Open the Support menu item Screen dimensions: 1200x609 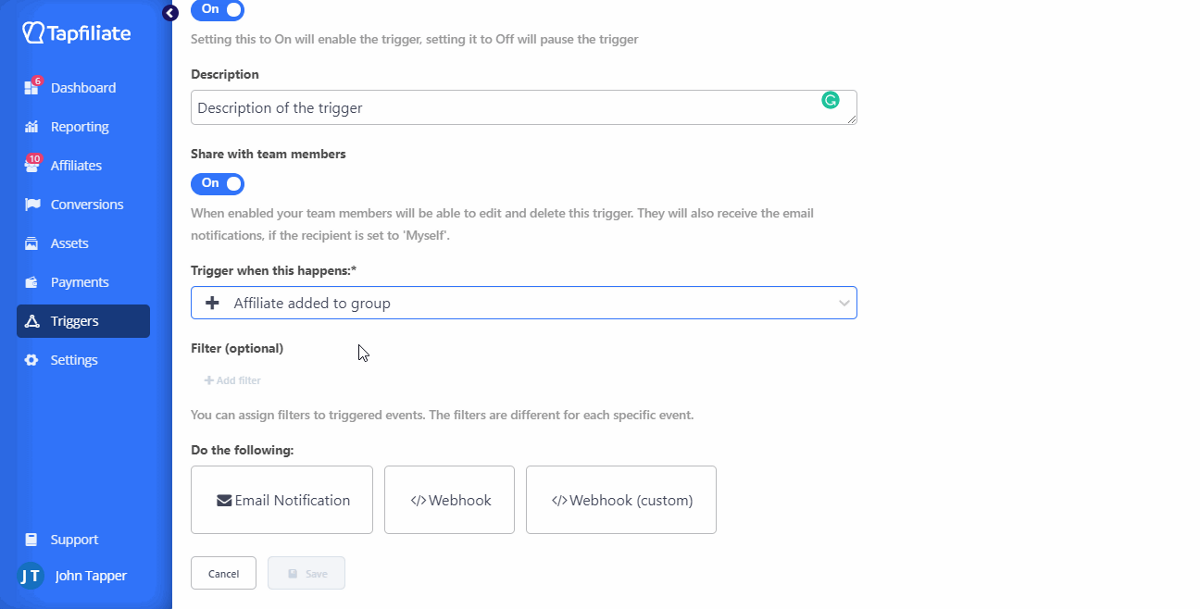pos(74,540)
